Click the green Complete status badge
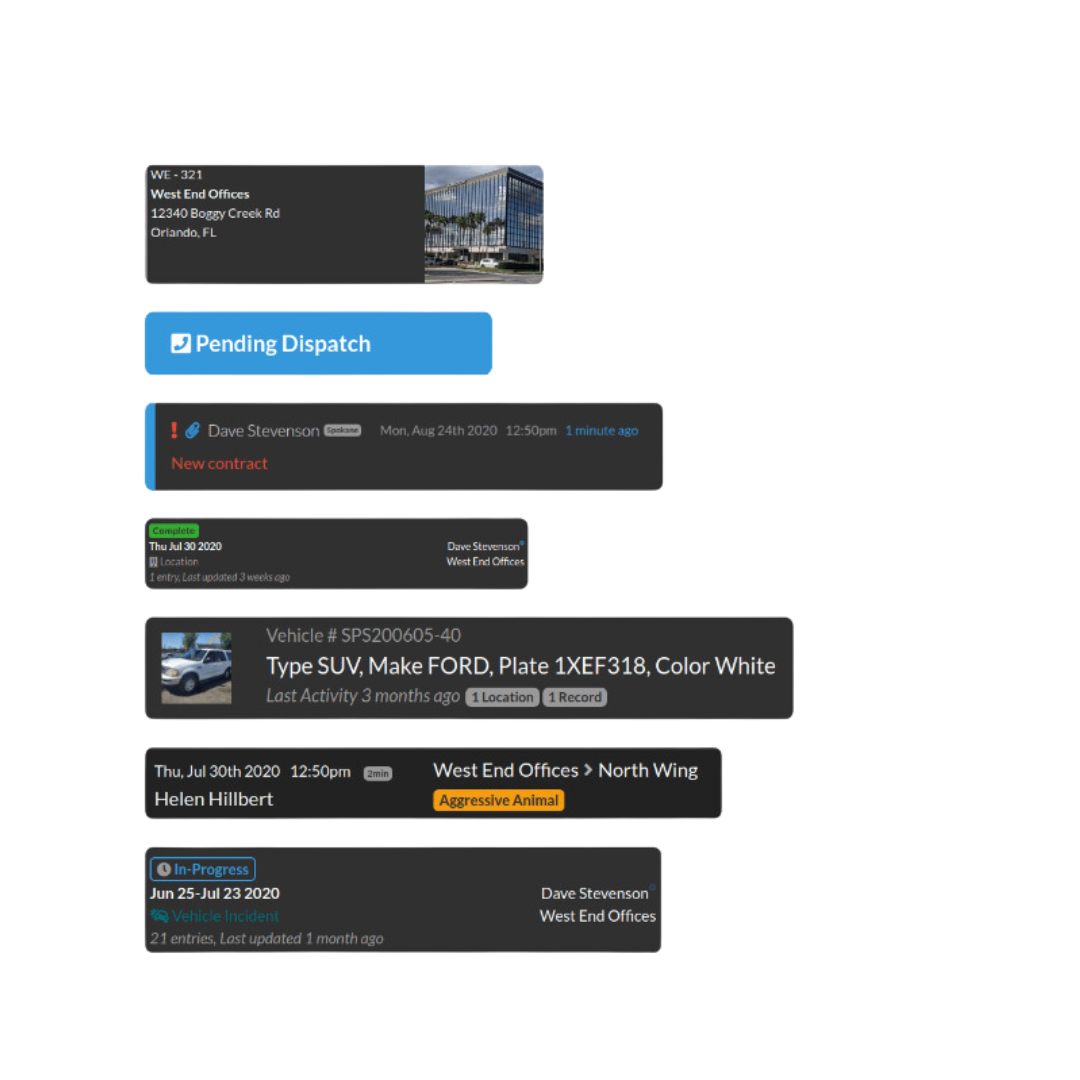The height and width of the screenshot is (1080, 1080). click(x=174, y=531)
